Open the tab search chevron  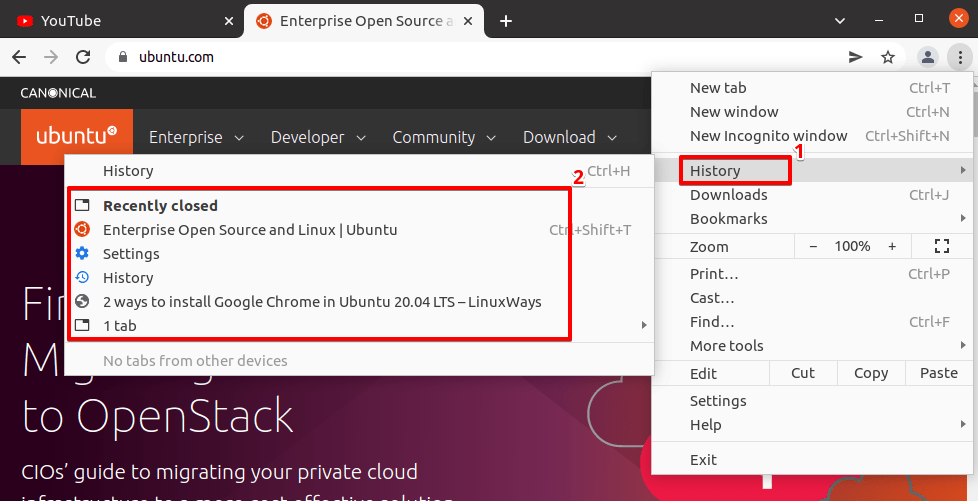tap(840, 21)
